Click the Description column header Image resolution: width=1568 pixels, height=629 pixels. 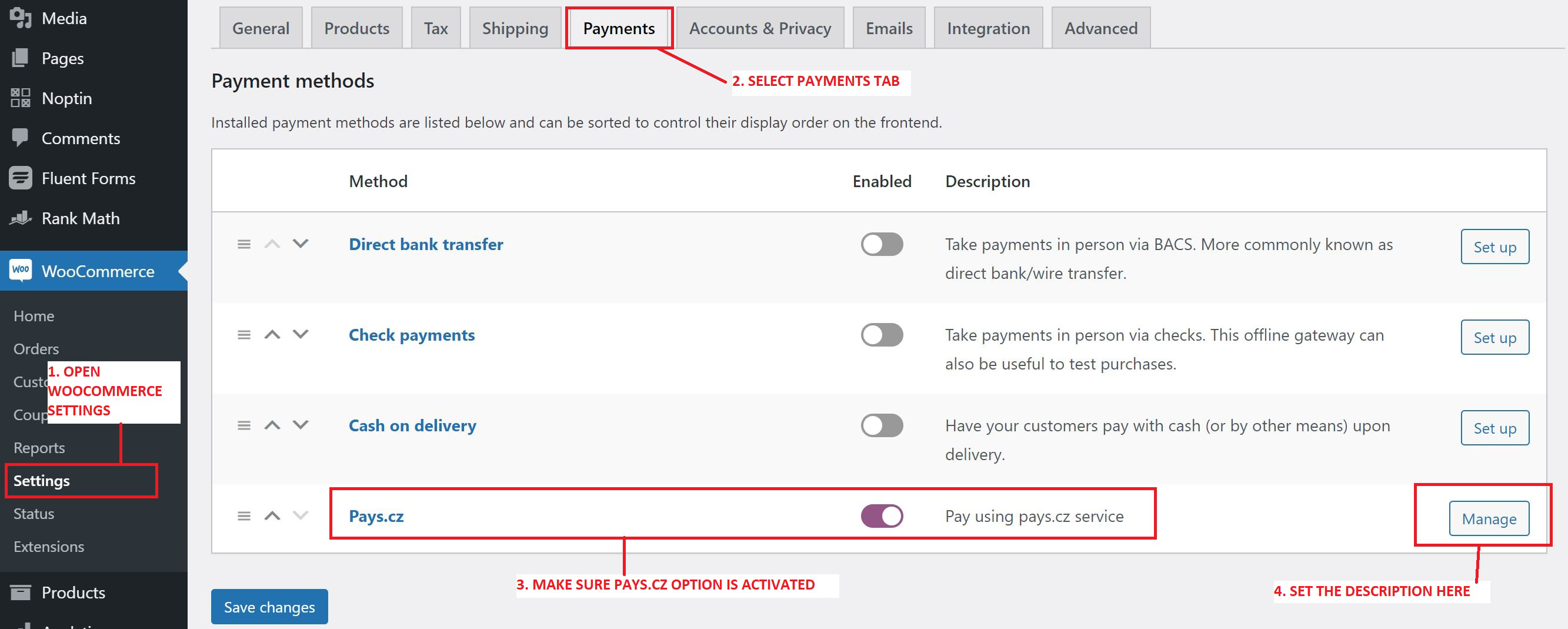pyautogui.click(x=987, y=181)
